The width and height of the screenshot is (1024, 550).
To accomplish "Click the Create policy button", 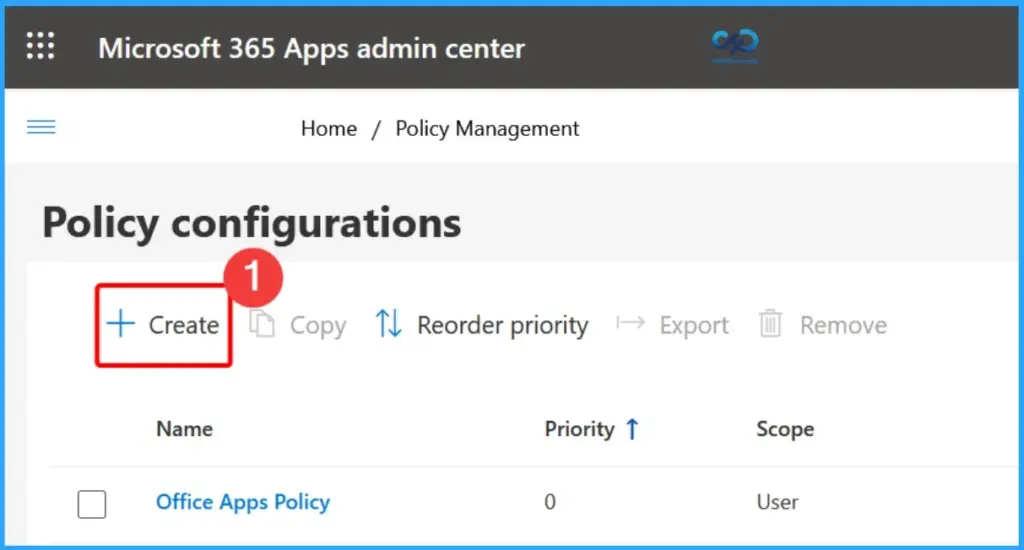I will point(163,325).
